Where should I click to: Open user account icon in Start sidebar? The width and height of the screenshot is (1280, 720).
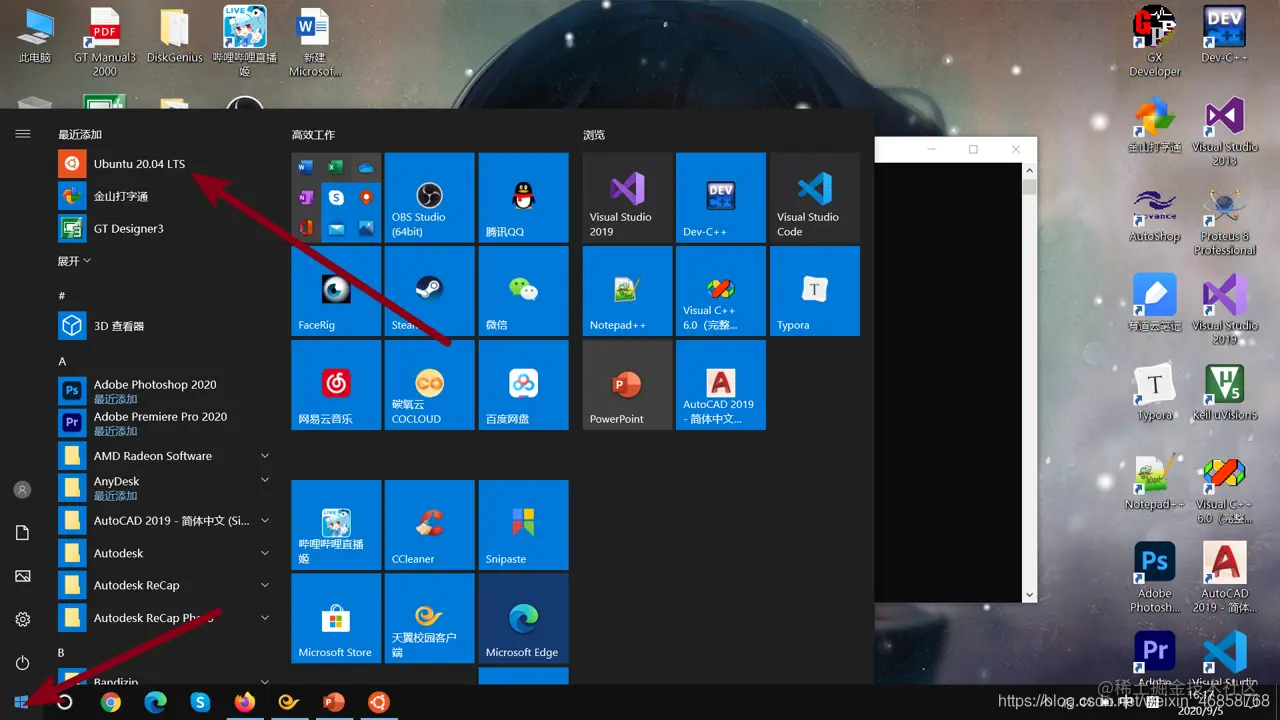23,490
